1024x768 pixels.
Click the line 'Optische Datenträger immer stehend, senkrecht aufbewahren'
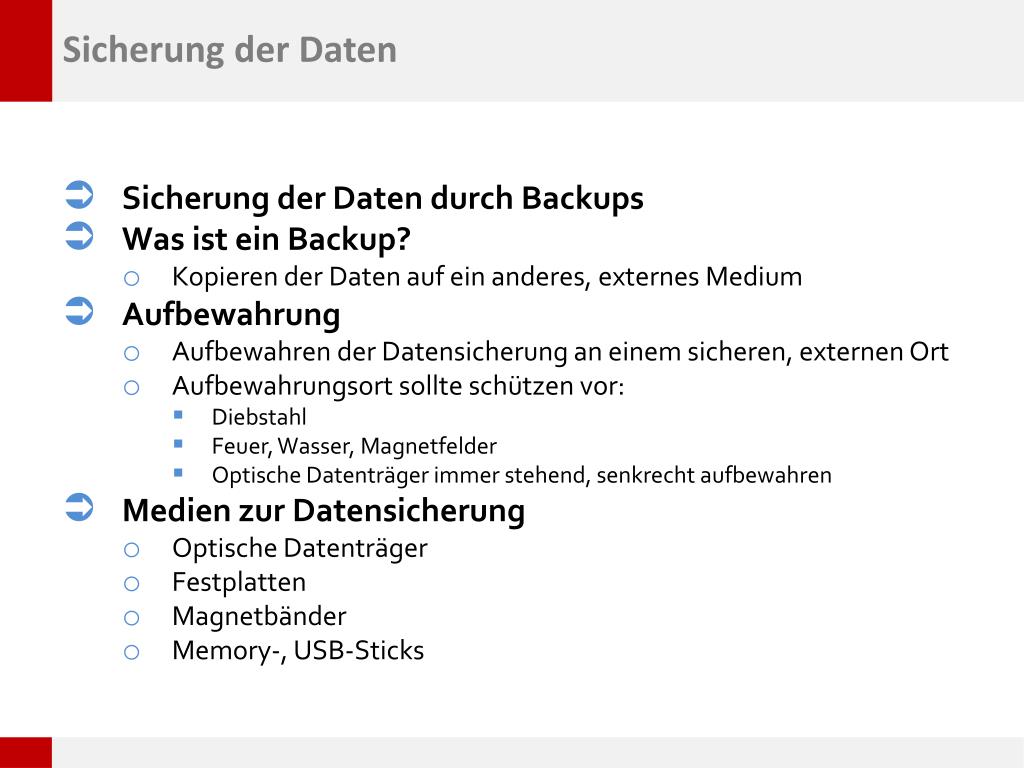point(522,475)
